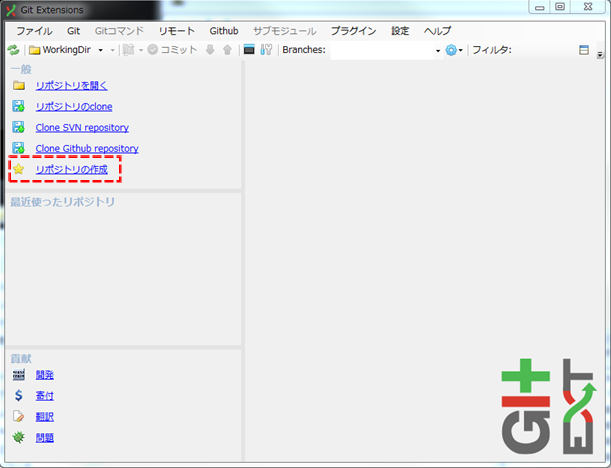Click the grayed branch tree toolbar icon
The width and height of the screenshot is (611, 468).
tap(129, 50)
